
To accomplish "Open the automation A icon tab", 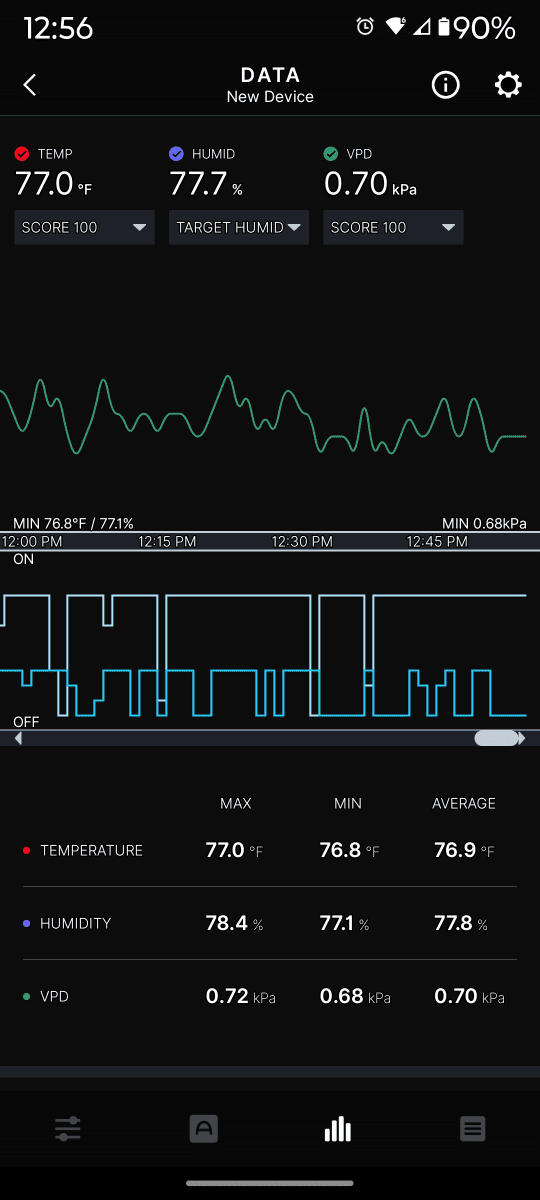I will pos(203,1130).
